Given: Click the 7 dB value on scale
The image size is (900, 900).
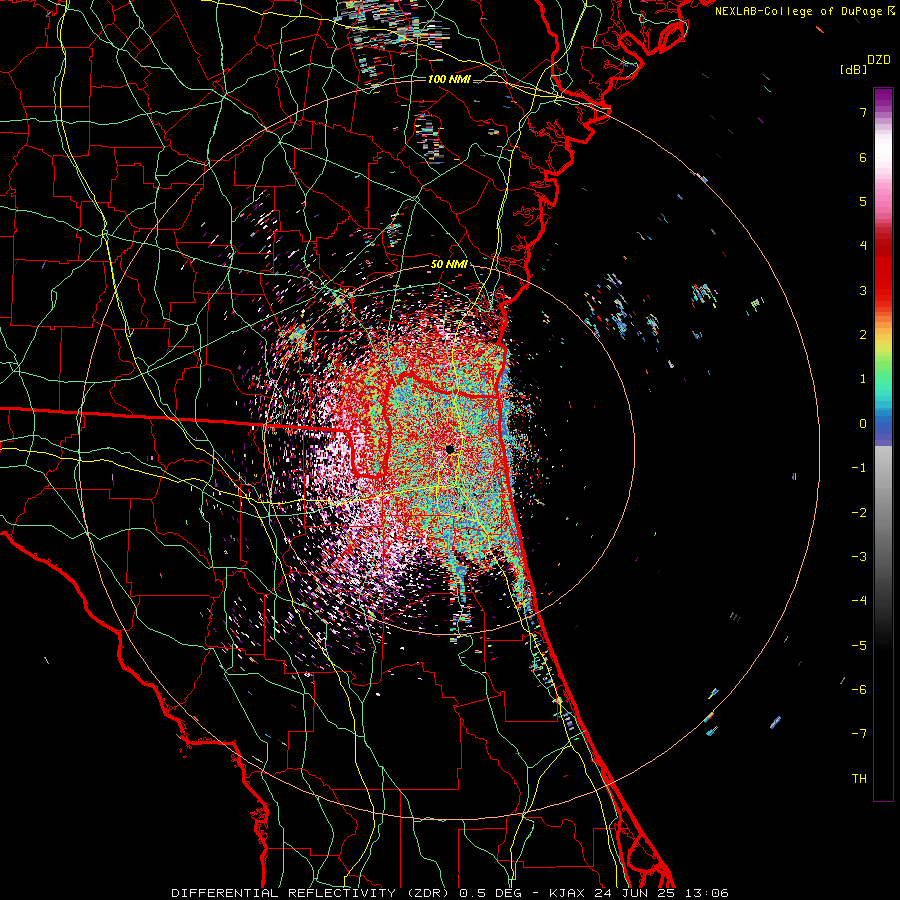Looking at the screenshot, I should 863,112.
